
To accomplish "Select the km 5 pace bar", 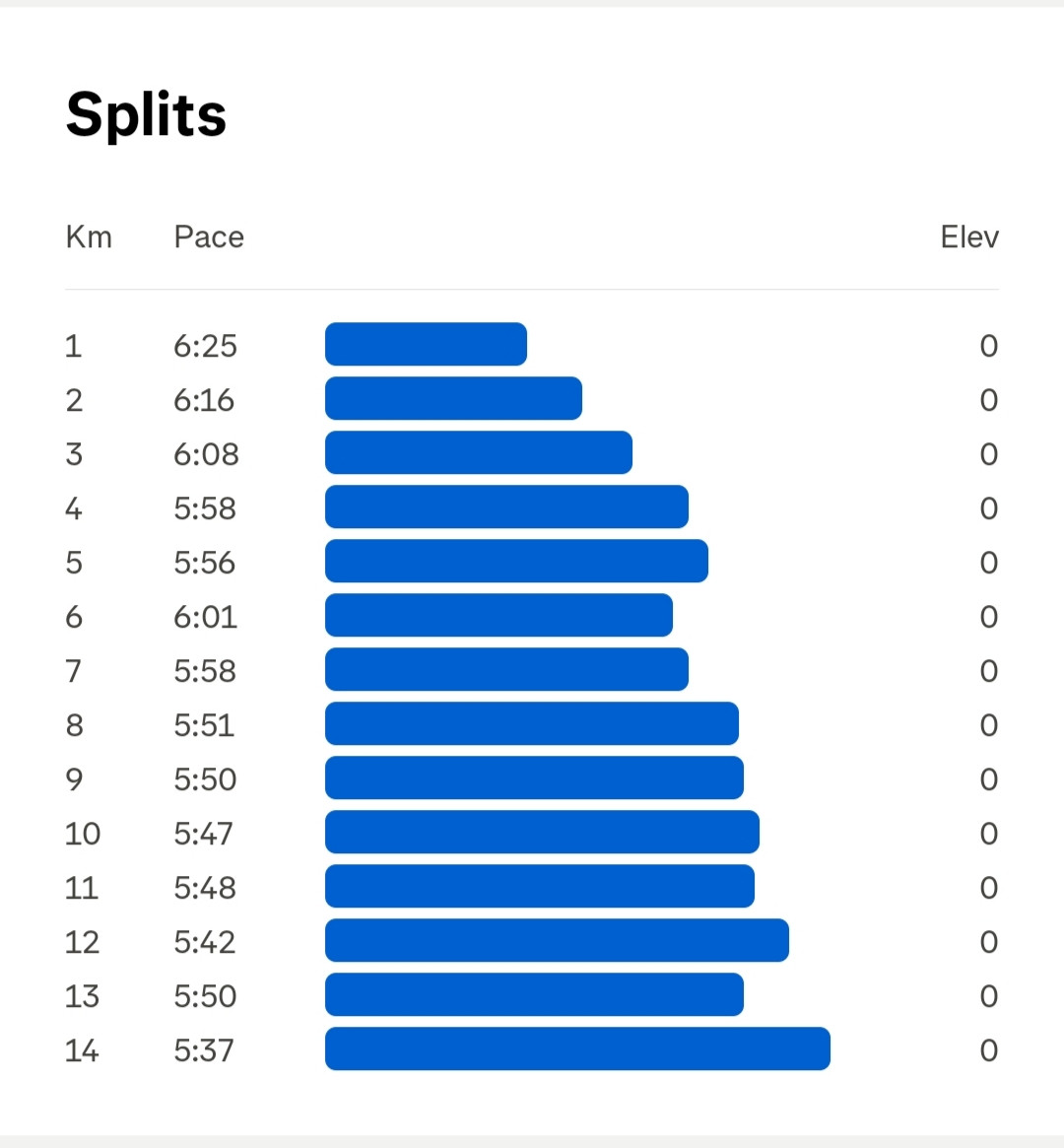I will point(516,561).
